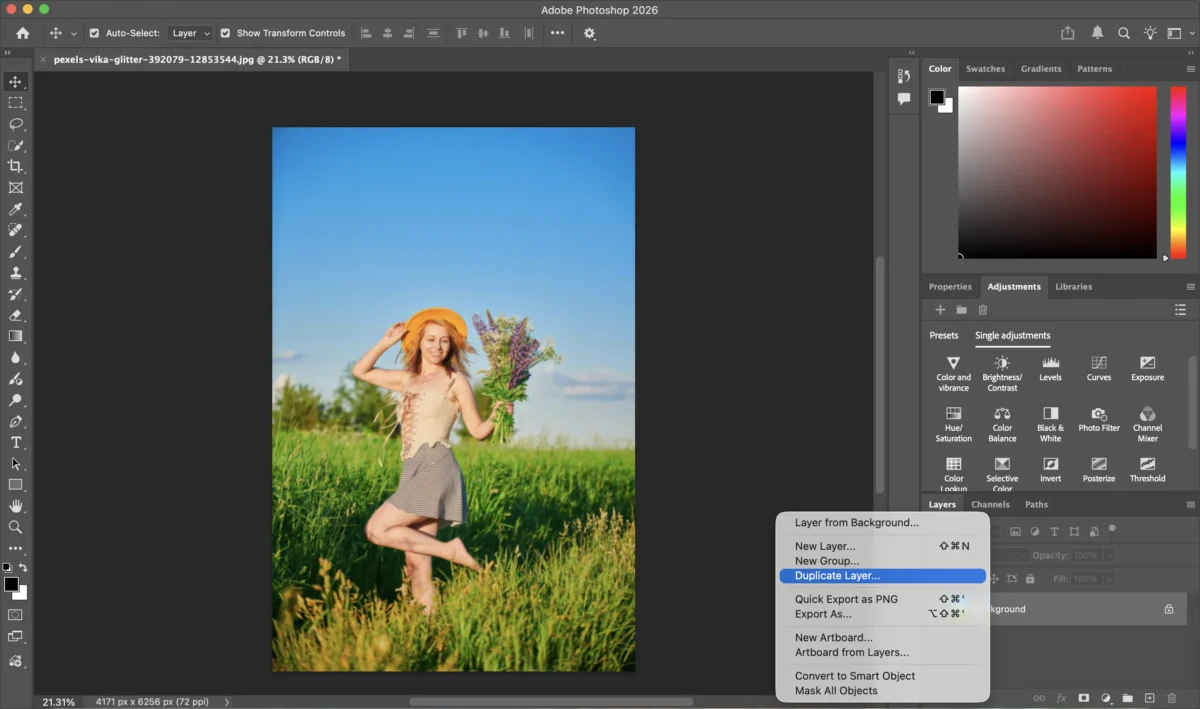This screenshot has width=1200, height=709.
Task: Open the Photoshop search icon
Action: point(1124,33)
